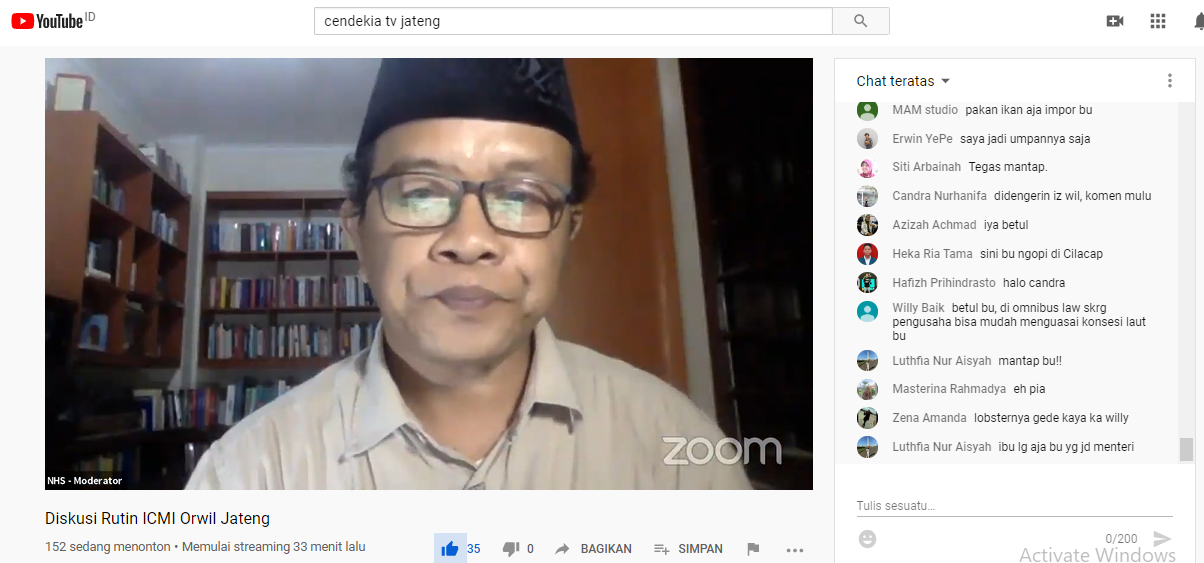Image resolution: width=1204 pixels, height=563 pixels.
Task: Toggle like on the video
Action: coord(450,549)
